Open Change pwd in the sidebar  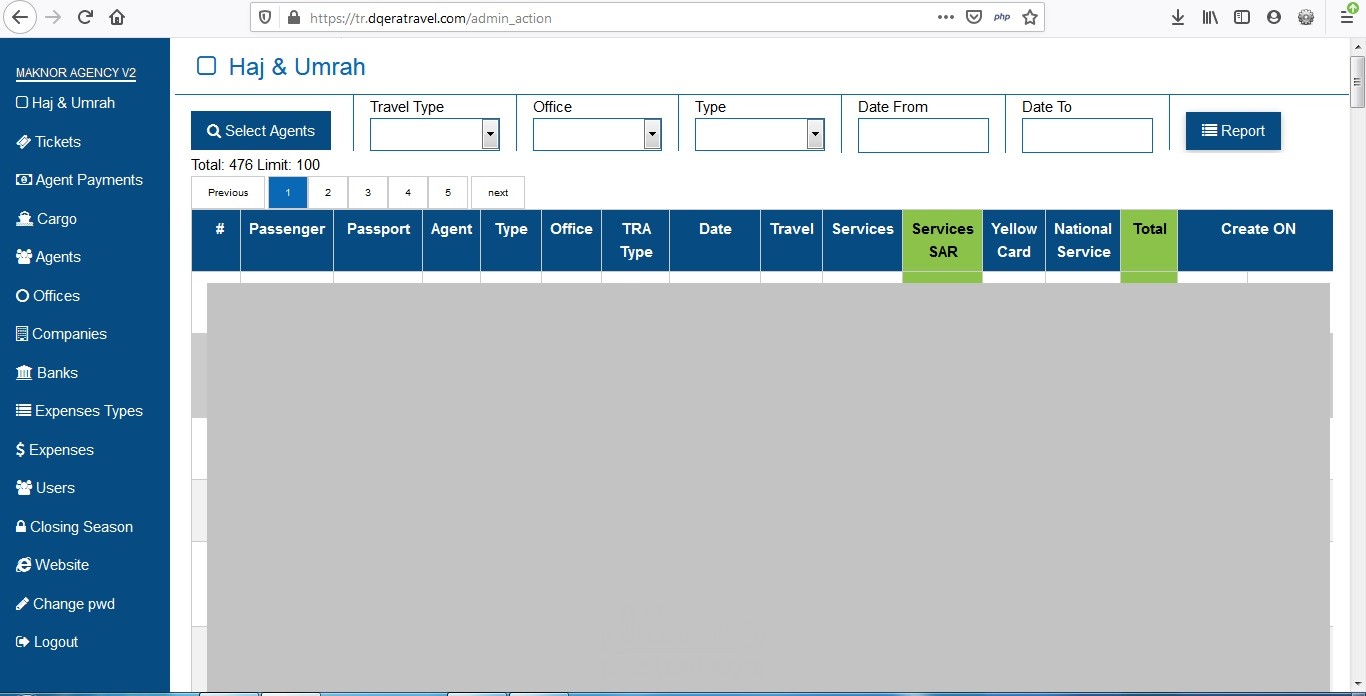pos(65,604)
